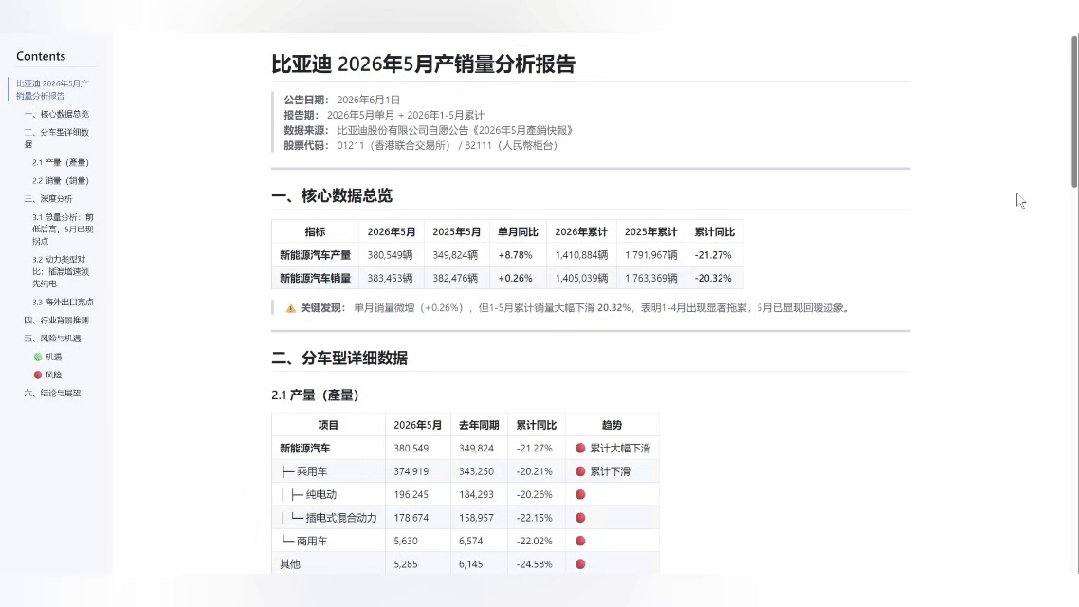This screenshot has width=1079, height=607.
Task: Click the 二、分车型详细数据 section heading
Action: pos(339,358)
